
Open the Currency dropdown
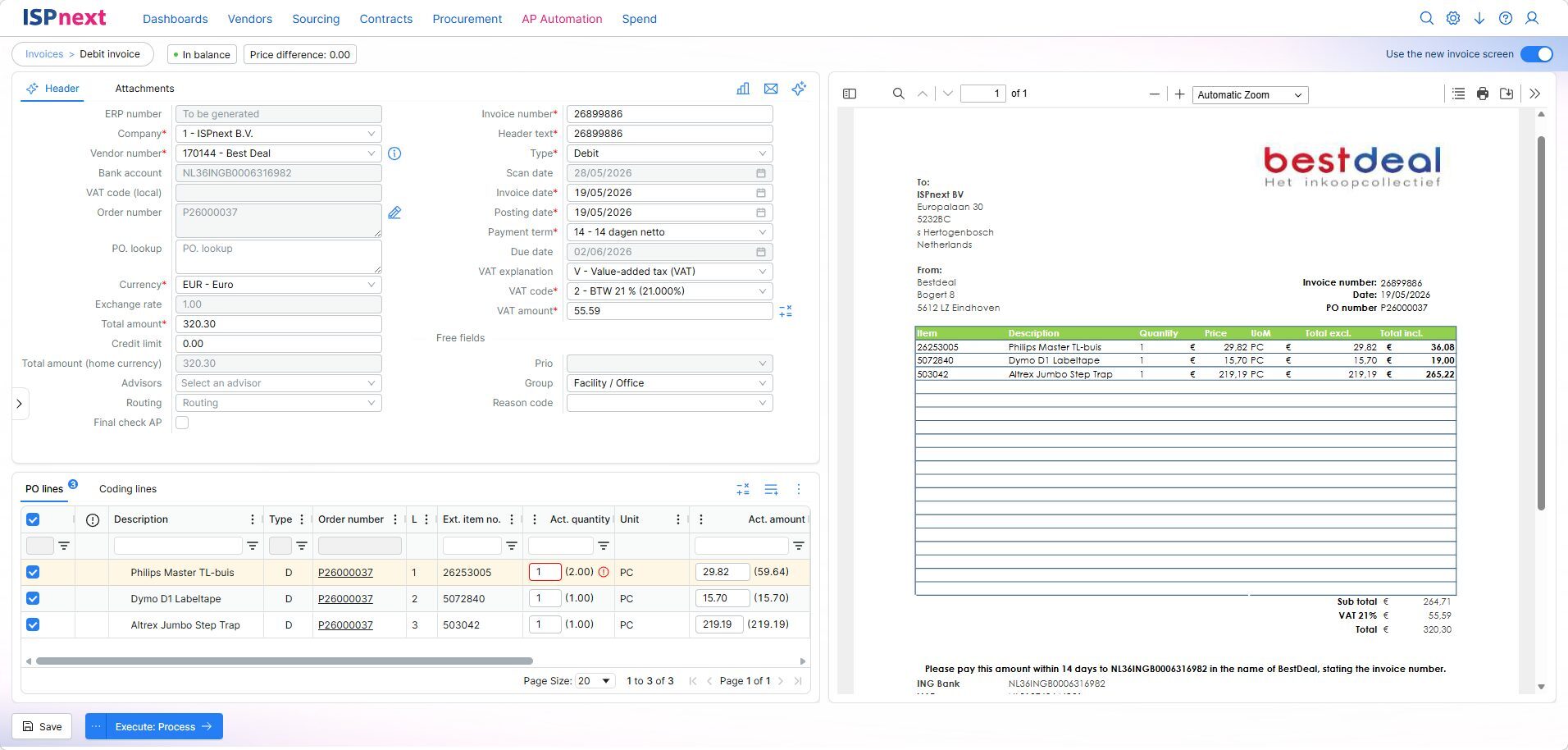pyautogui.click(x=279, y=285)
